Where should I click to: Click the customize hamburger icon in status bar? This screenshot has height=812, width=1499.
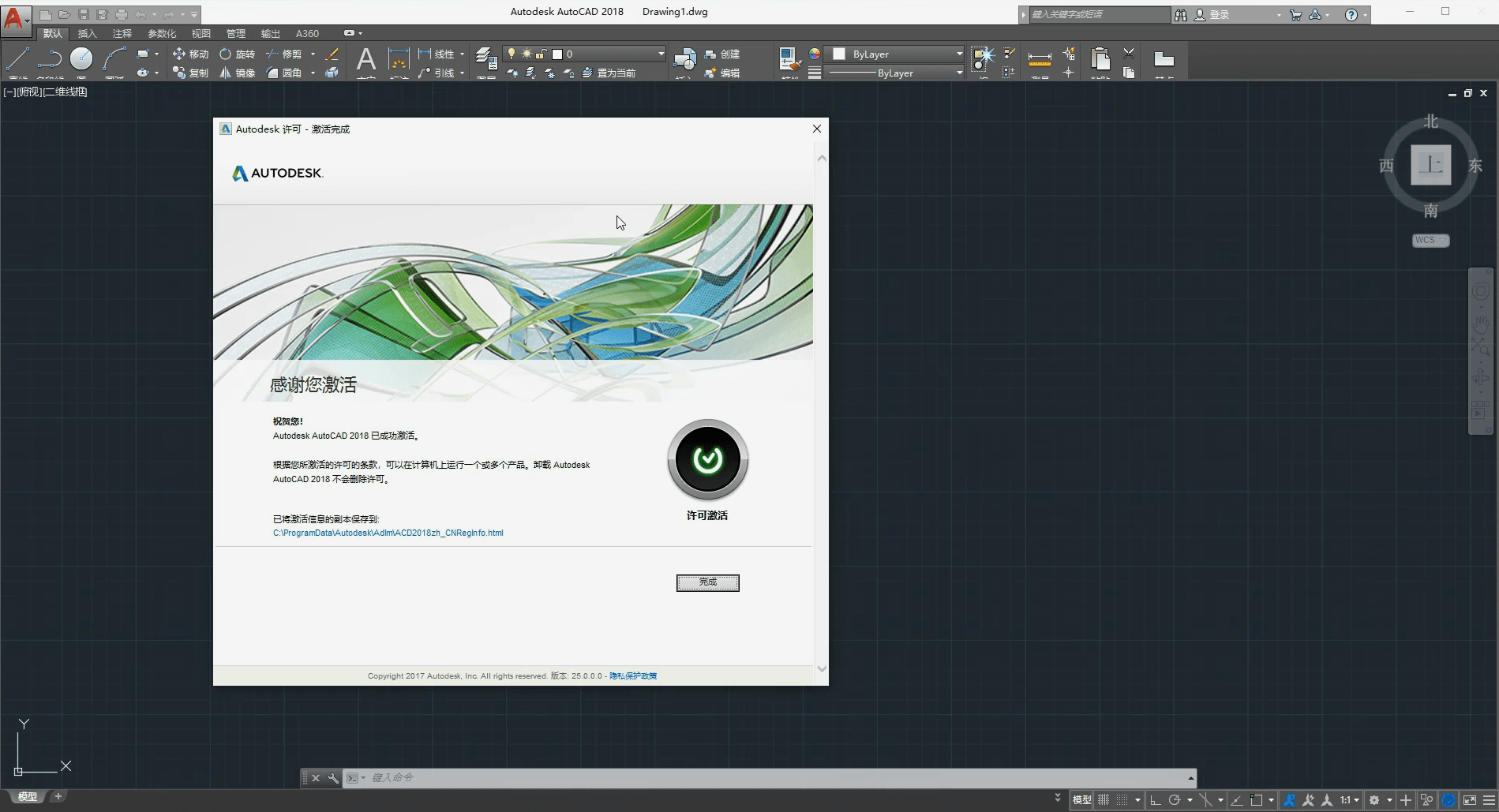pos(1489,799)
